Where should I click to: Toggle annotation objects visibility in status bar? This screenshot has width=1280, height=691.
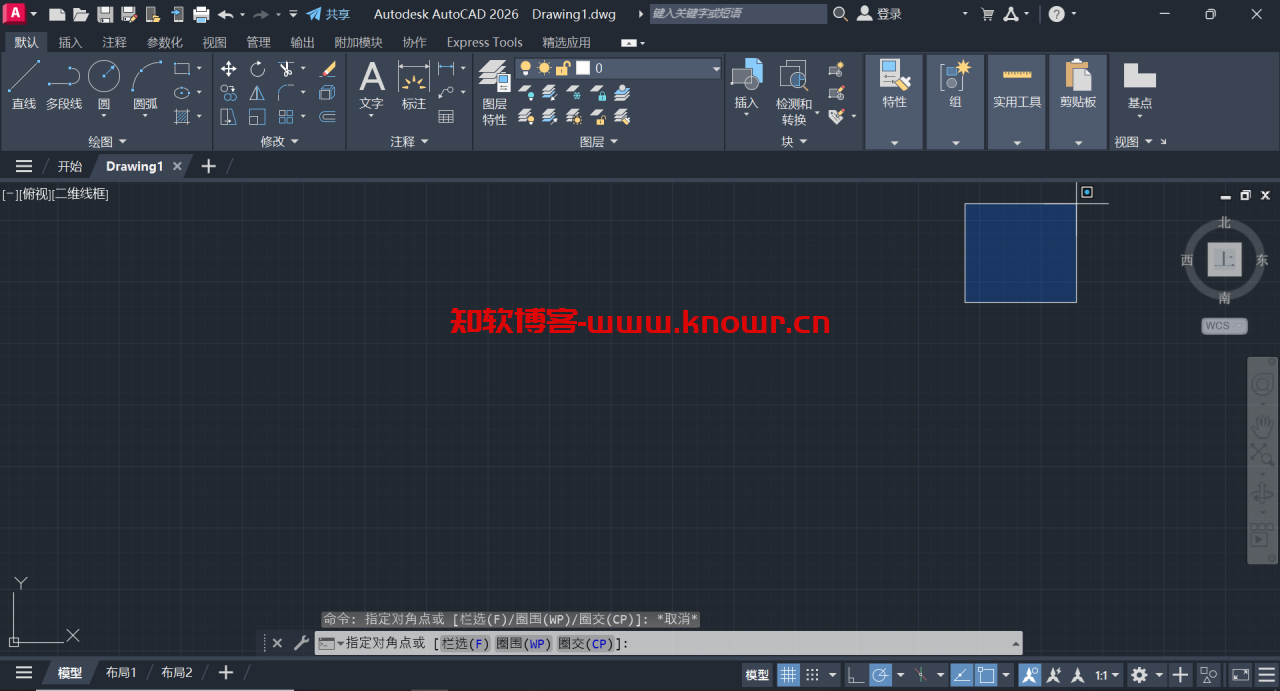pyautogui.click(x=1029, y=675)
